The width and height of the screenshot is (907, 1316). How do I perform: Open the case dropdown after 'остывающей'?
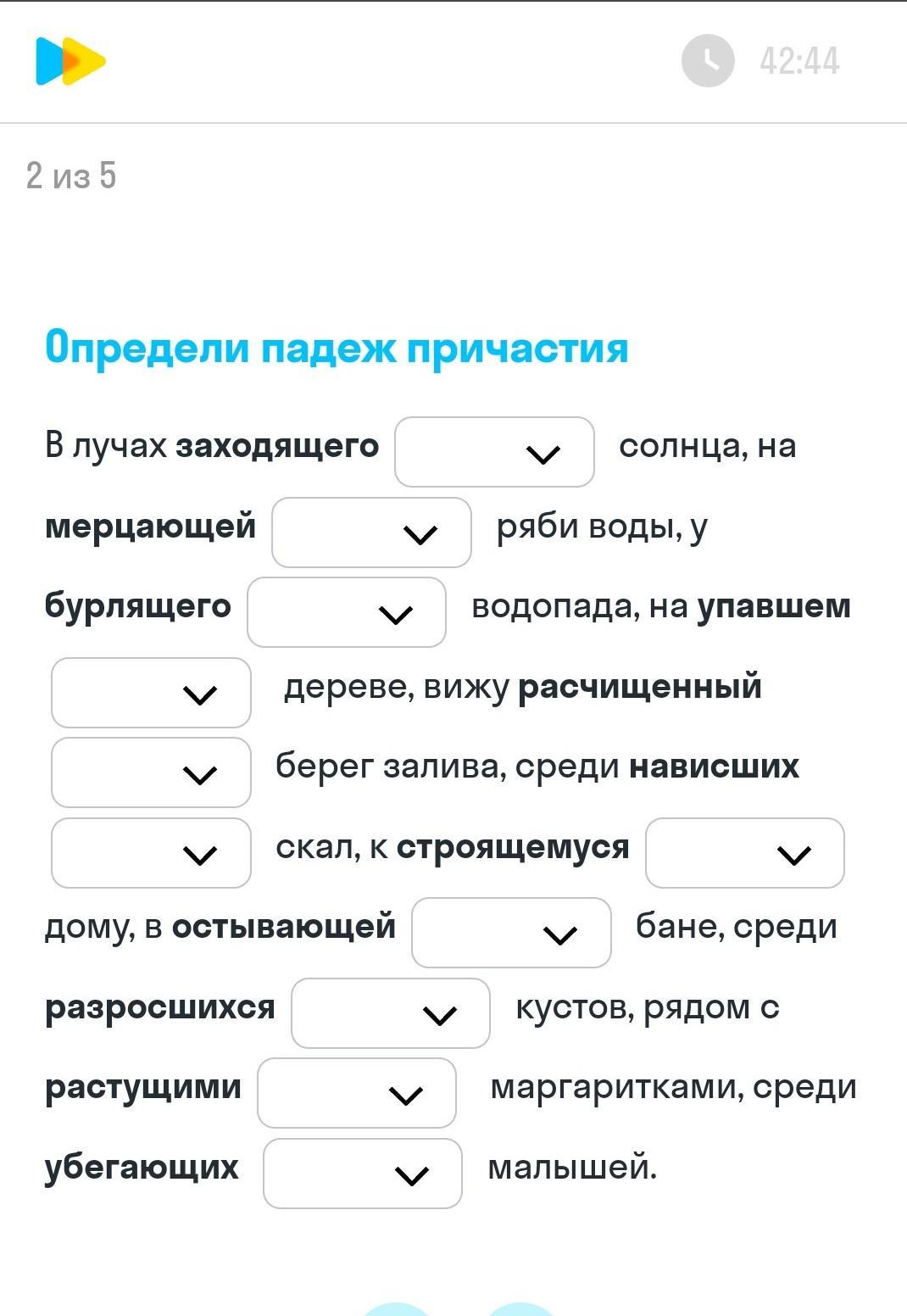tap(511, 933)
